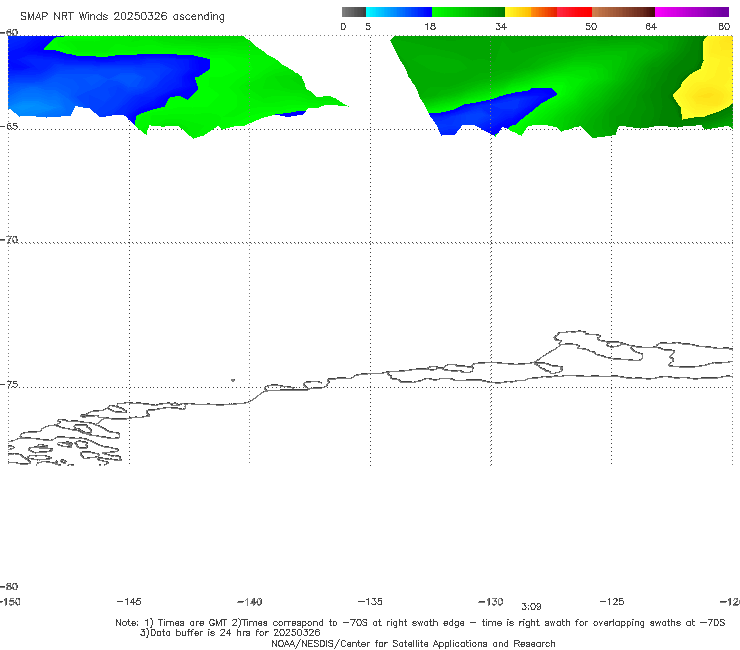The width and height of the screenshot is (740, 650).
Task: Click the 'Times are GMT' note line
Action: click(420, 623)
